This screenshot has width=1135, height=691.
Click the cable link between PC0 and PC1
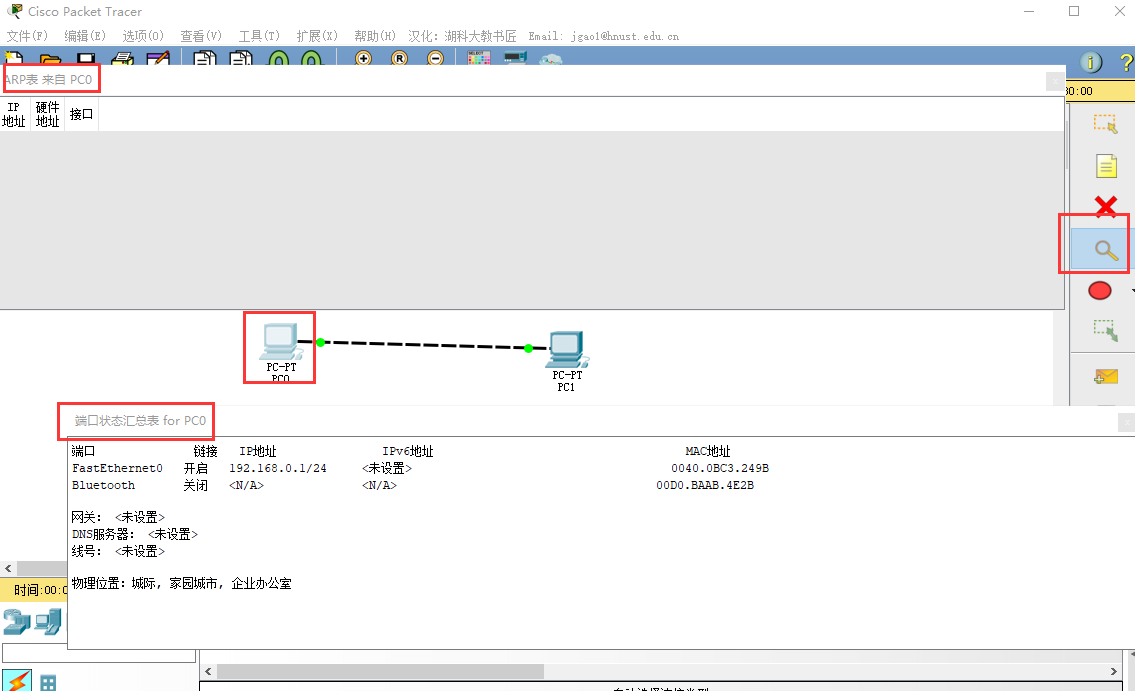click(424, 345)
